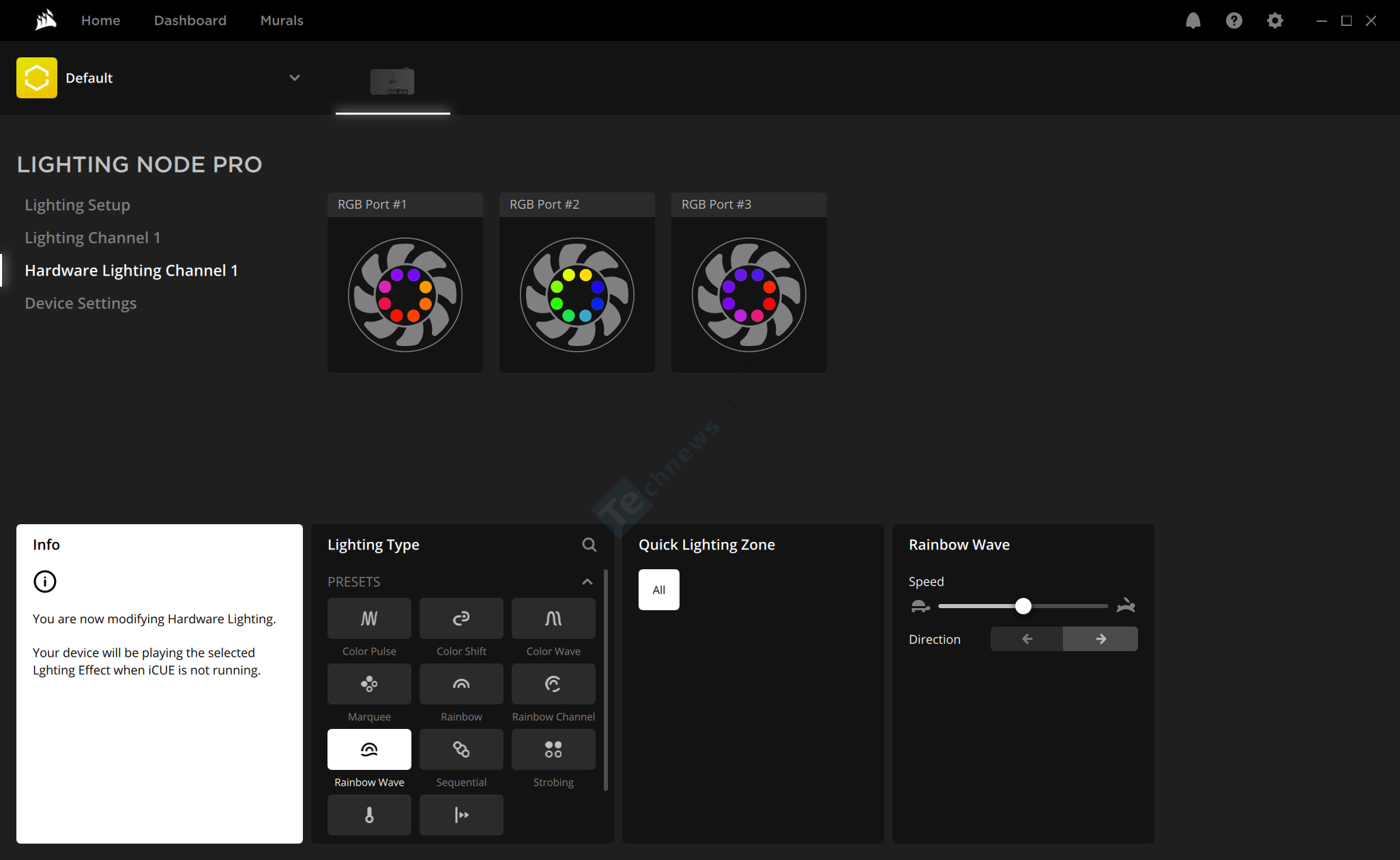This screenshot has width=1400, height=860.
Task: Select the Color Shift preset
Action: click(x=461, y=618)
